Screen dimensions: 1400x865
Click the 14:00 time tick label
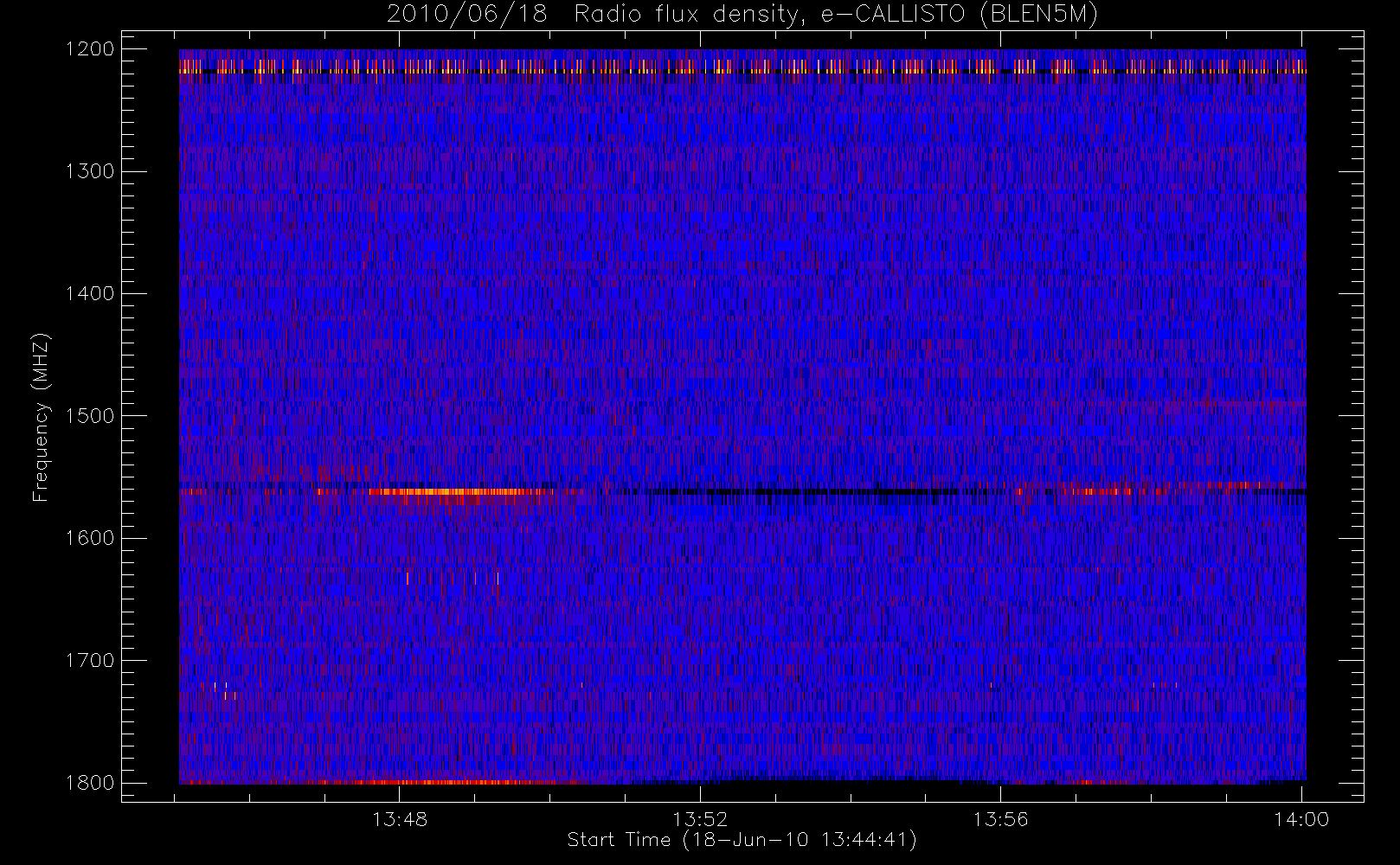tap(1301, 819)
